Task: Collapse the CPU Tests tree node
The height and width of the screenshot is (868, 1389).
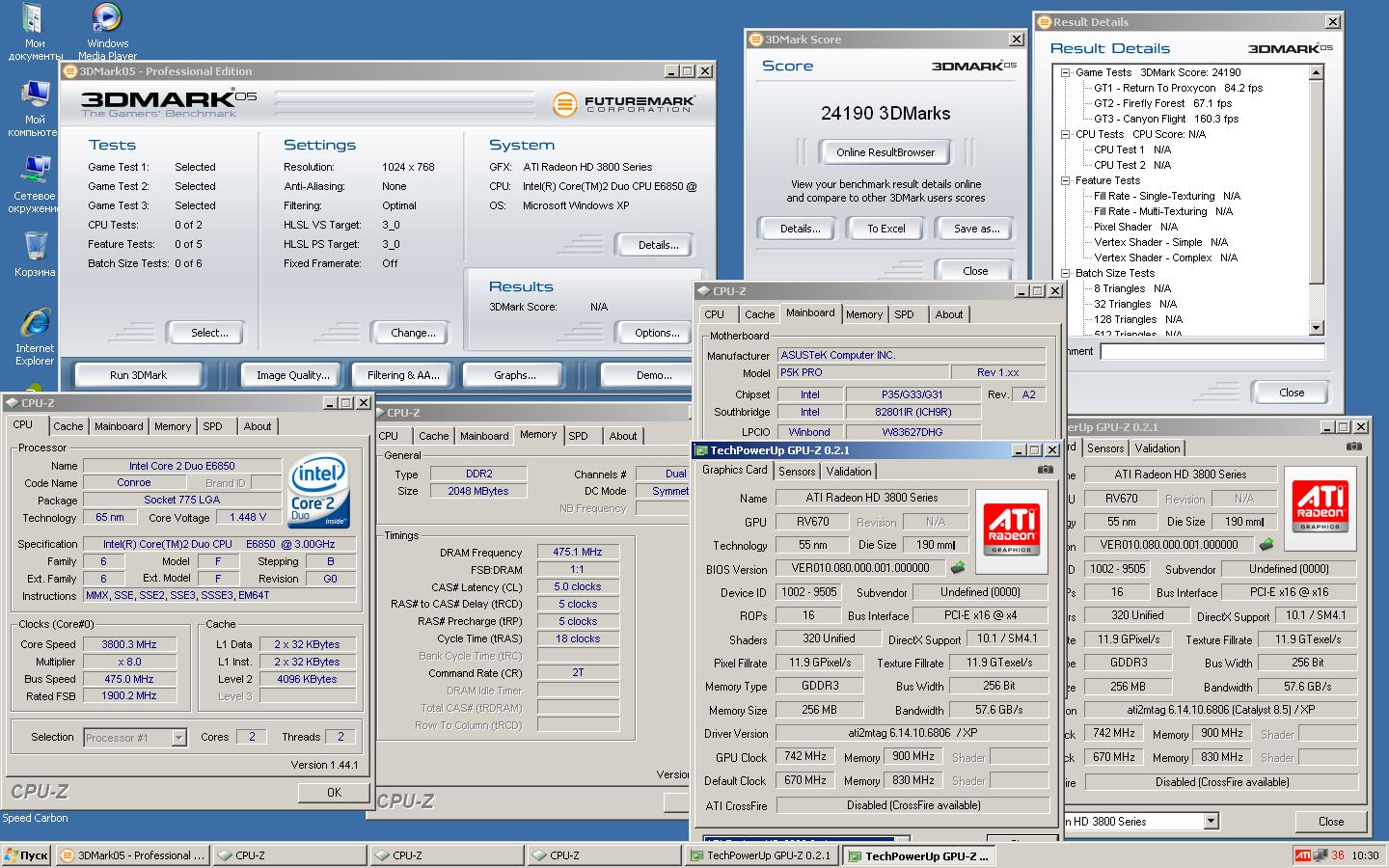Action: pyautogui.click(x=1065, y=134)
